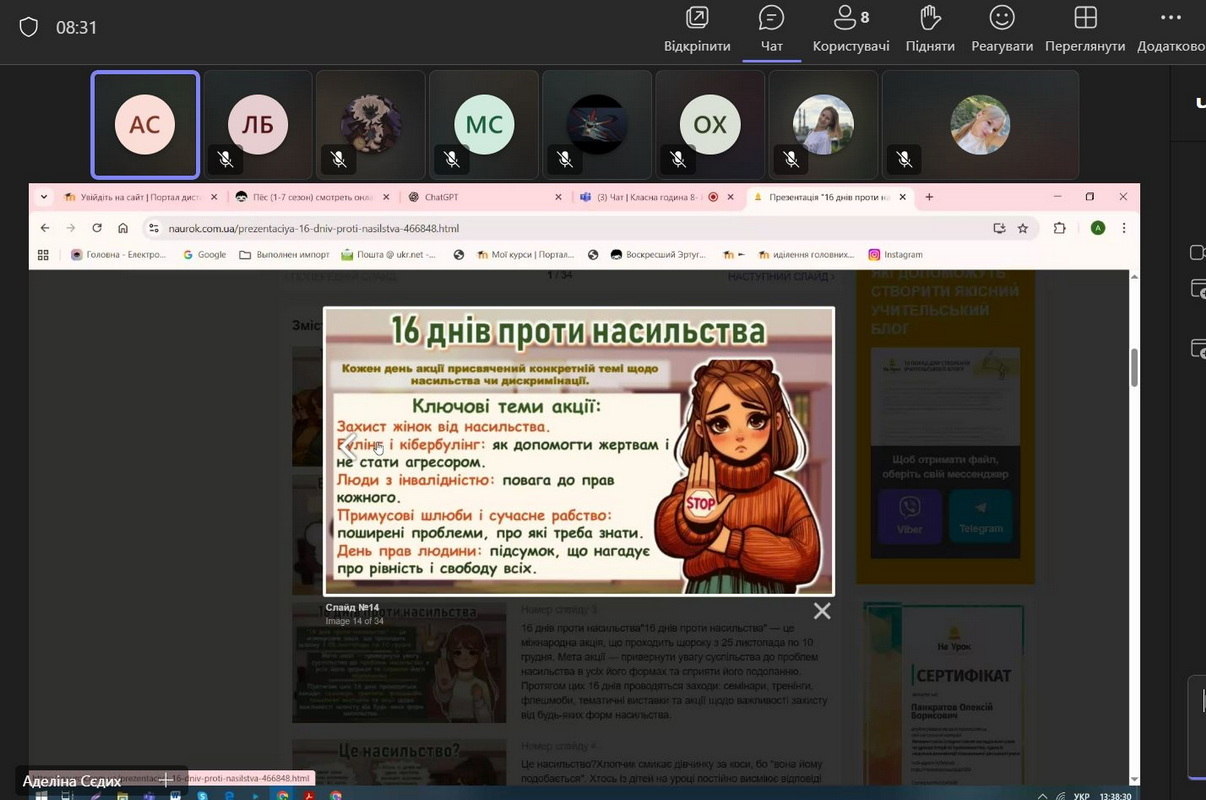This screenshot has height=800, width=1206.
Task: Close the slide lightbox with the X
Action: coord(822,611)
